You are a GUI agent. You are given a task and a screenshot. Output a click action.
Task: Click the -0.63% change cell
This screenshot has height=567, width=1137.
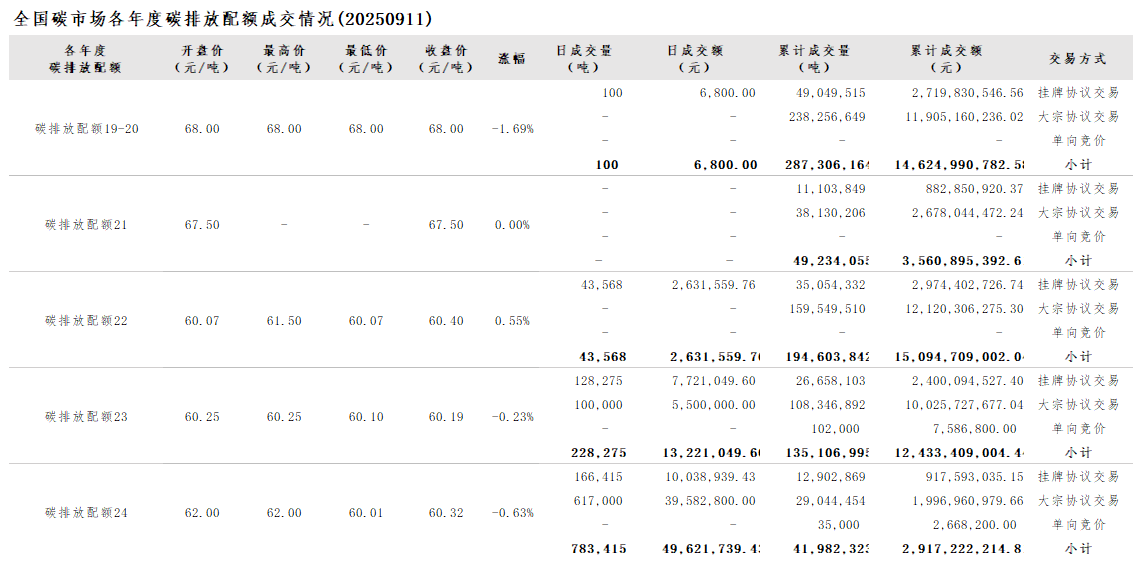pyautogui.click(x=512, y=513)
